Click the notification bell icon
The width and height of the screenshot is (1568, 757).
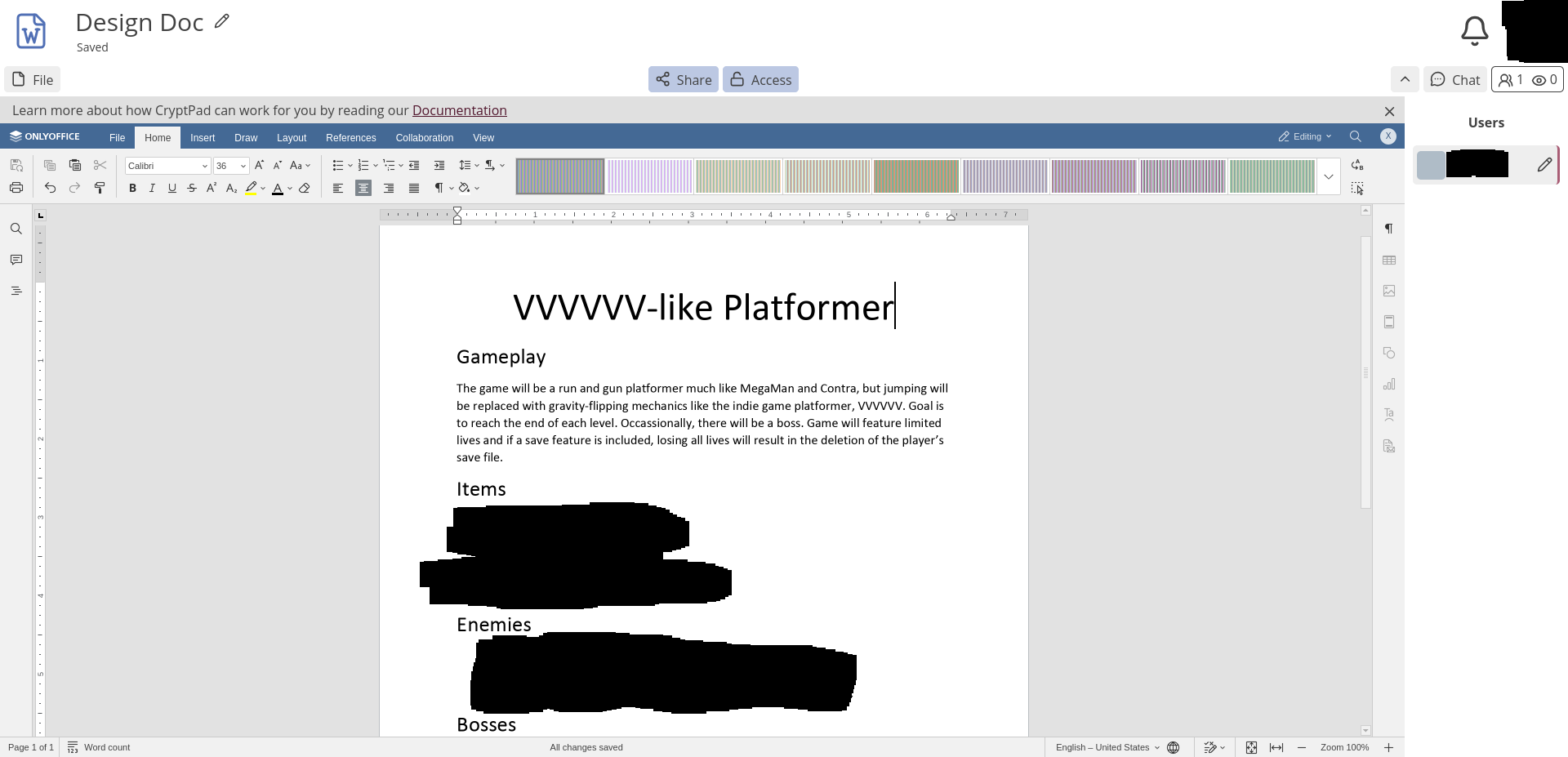tap(1474, 31)
